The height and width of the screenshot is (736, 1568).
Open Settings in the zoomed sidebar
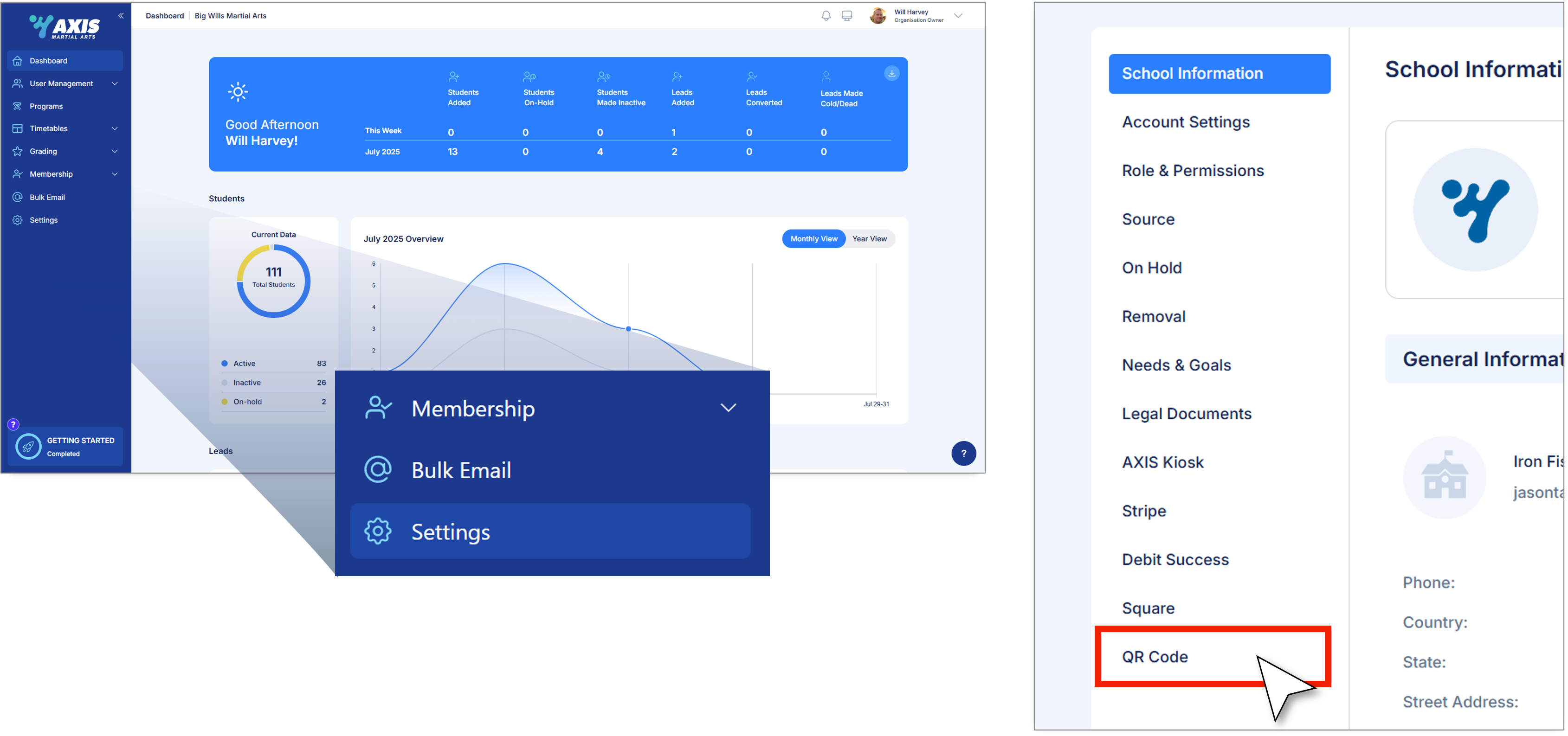(451, 532)
